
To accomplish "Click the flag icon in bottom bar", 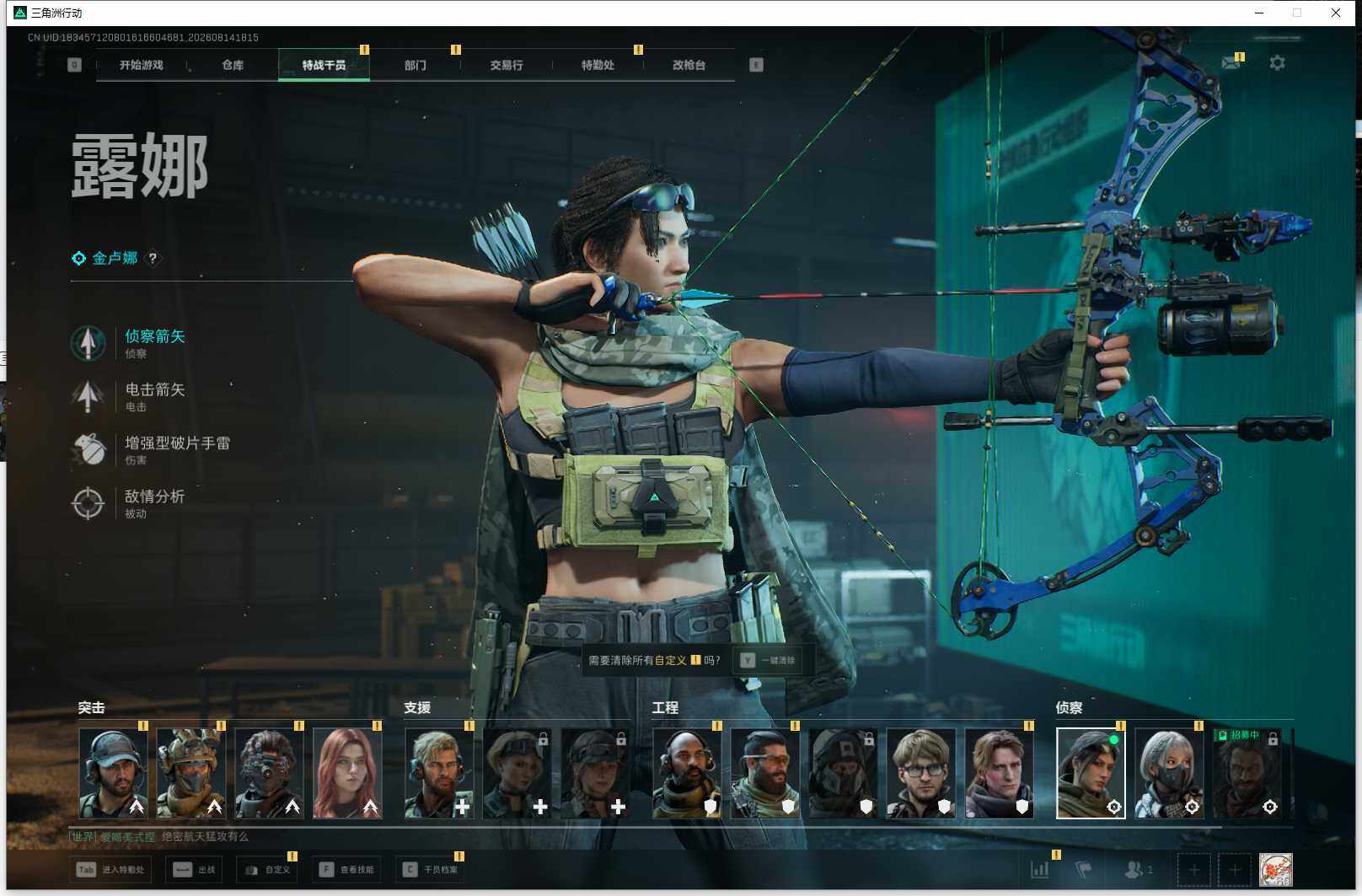I will (1083, 869).
